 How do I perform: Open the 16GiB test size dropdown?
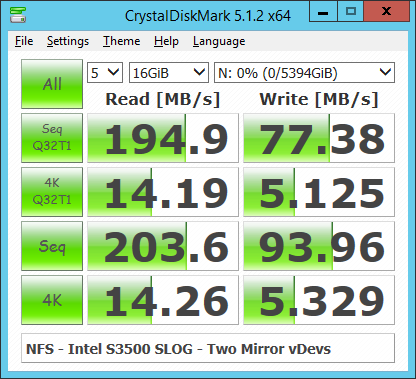pyautogui.click(x=169, y=73)
